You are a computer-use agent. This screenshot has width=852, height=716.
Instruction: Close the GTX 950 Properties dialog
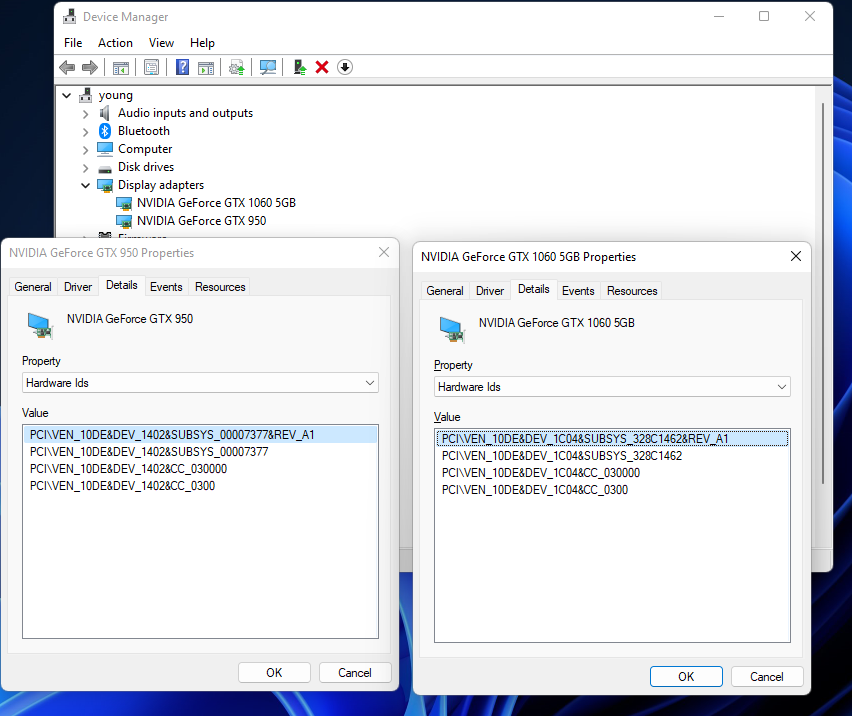384,252
